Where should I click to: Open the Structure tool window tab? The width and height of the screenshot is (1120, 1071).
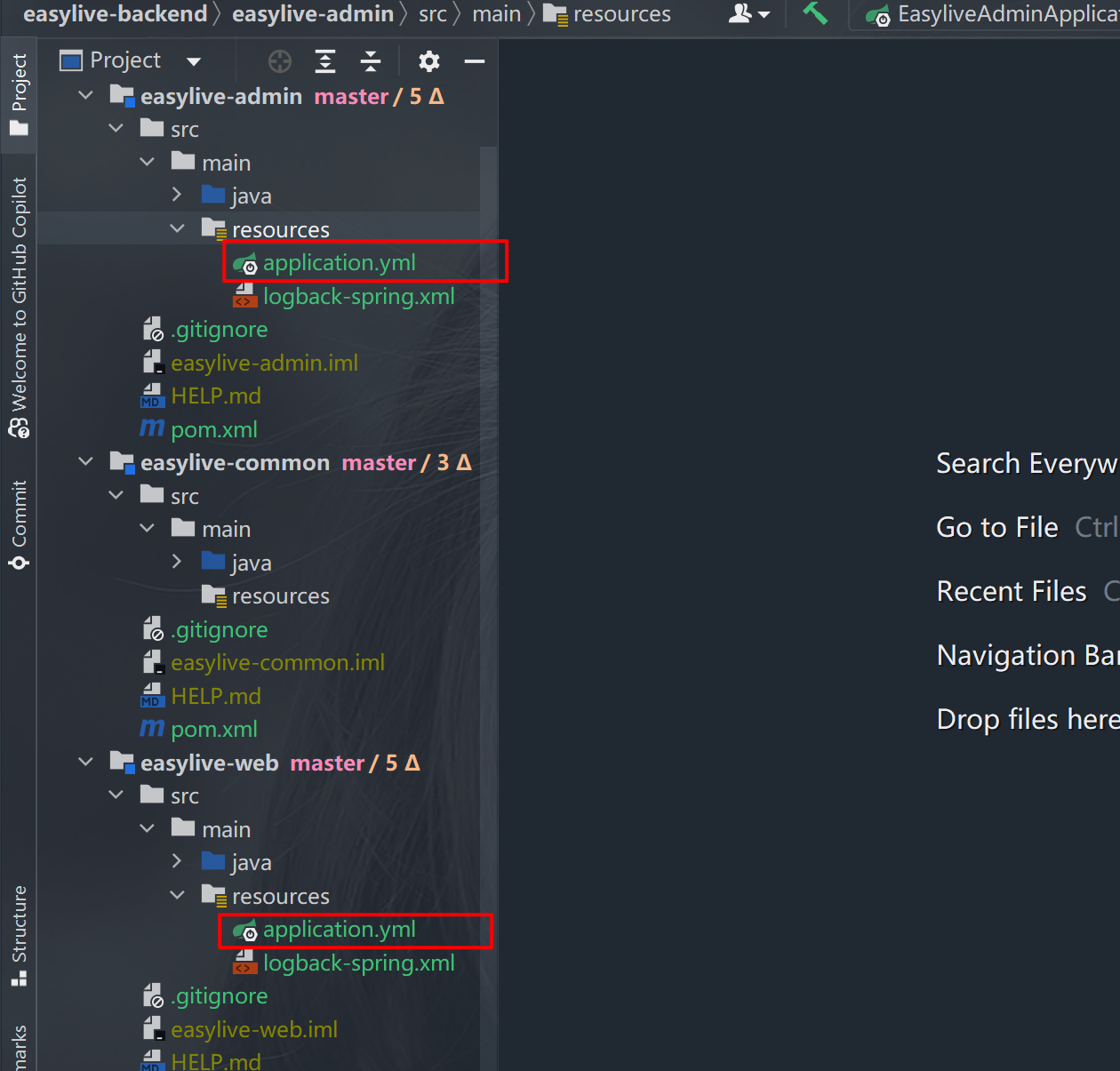19,935
